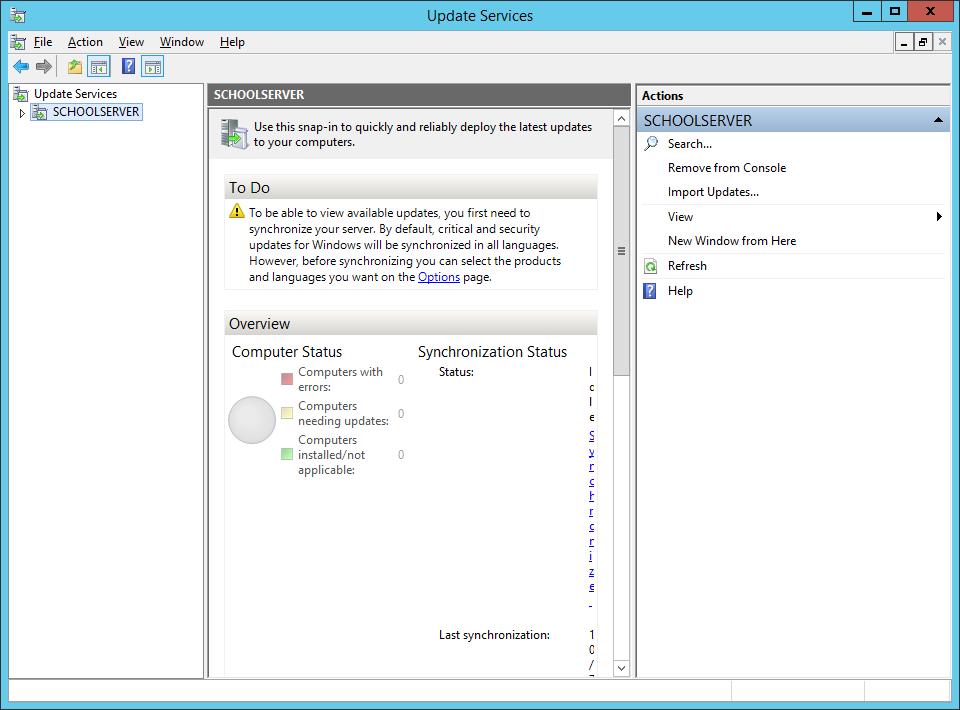960x710 pixels.
Task: Click the Forward arrow toolbar icon
Action: pos(43,66)
